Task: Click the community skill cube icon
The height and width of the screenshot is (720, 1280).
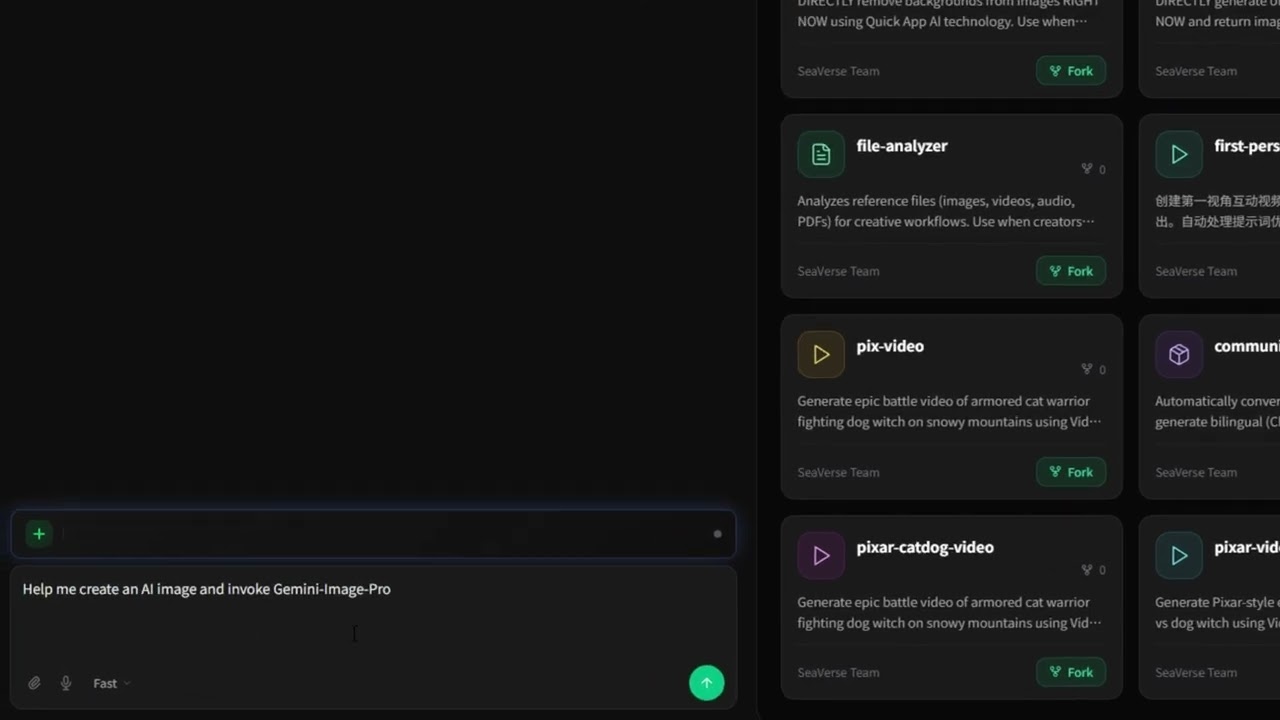Action: (x=1179, y=355)
